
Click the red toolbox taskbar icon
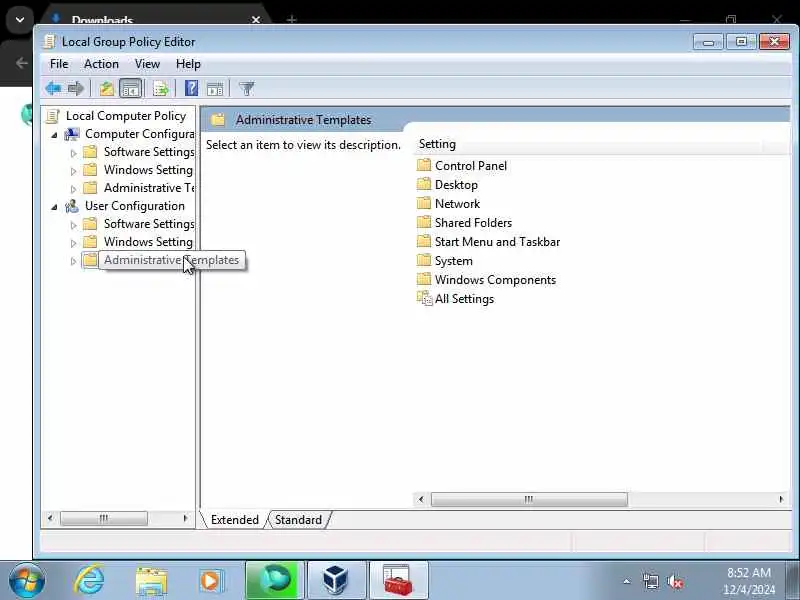[x=398, y=581]
